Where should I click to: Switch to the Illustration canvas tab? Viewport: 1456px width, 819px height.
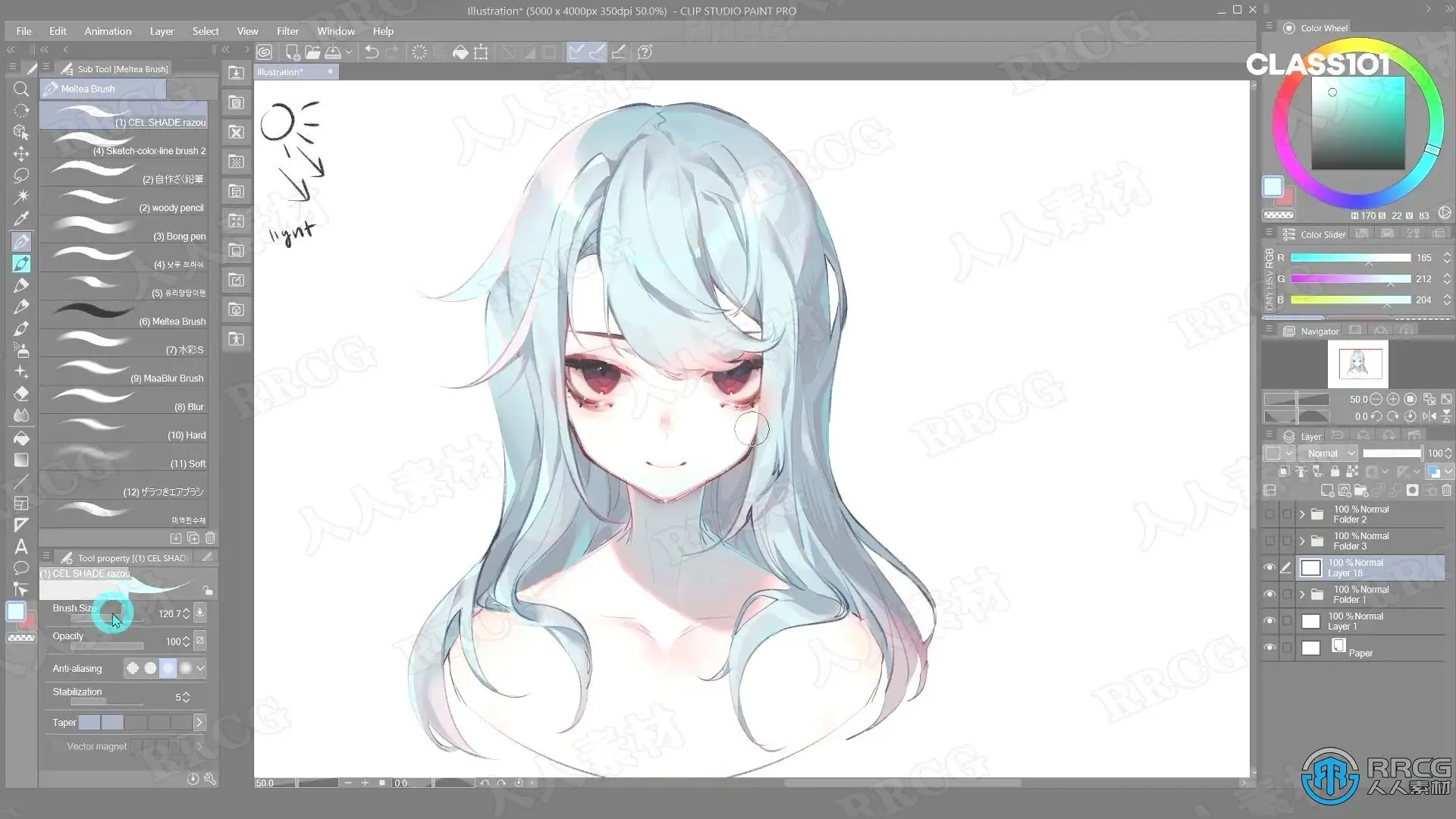point(295,72)
